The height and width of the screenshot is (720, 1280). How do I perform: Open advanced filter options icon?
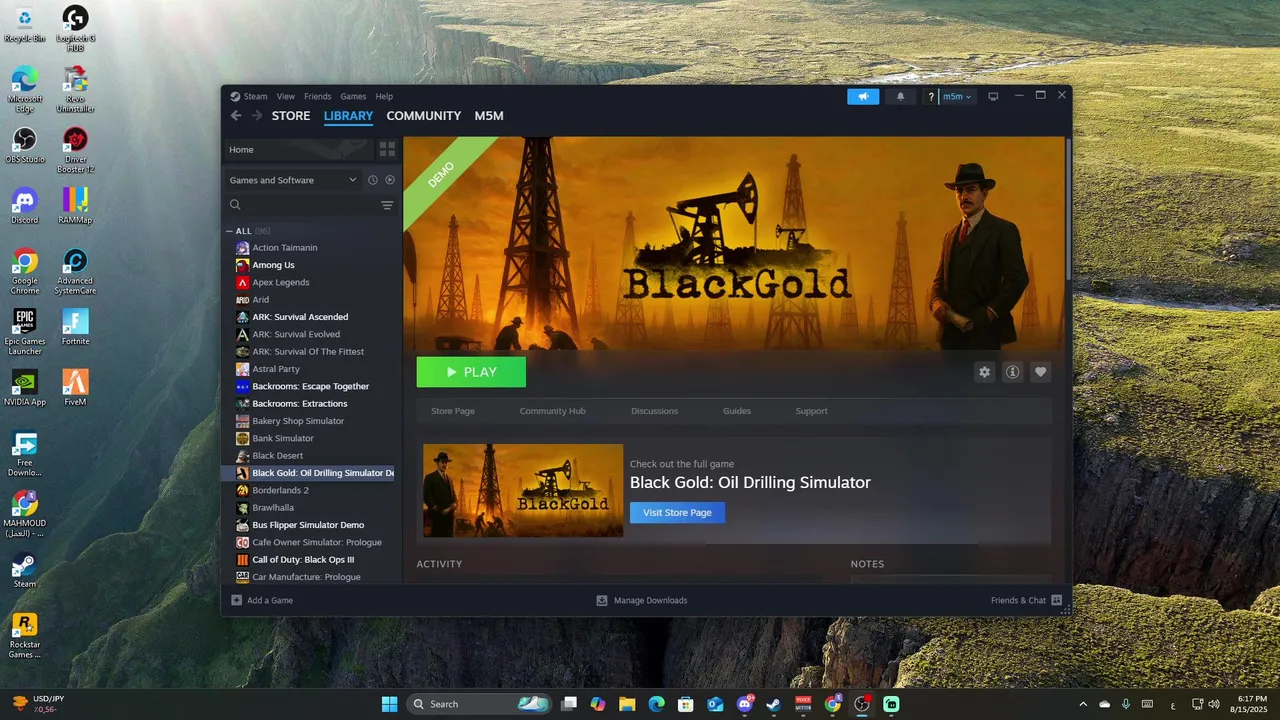point(387,205)
